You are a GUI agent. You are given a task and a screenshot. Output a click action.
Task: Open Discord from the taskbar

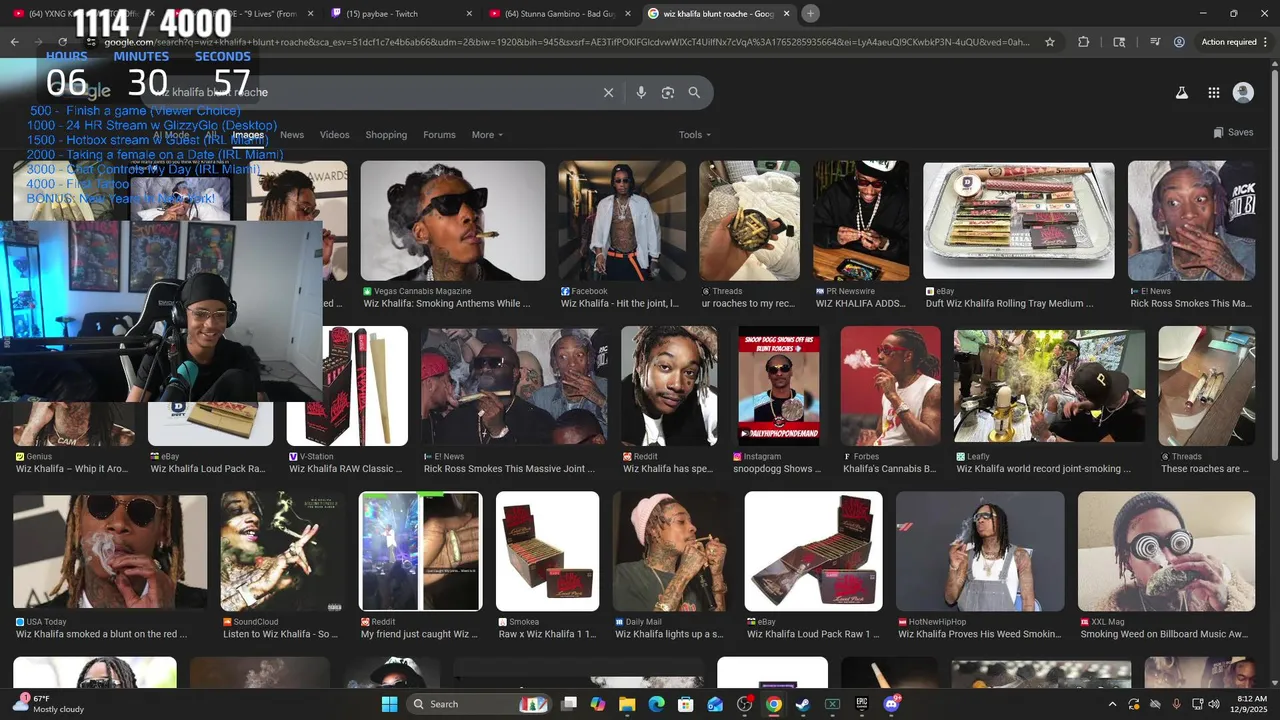pos(891,704)
